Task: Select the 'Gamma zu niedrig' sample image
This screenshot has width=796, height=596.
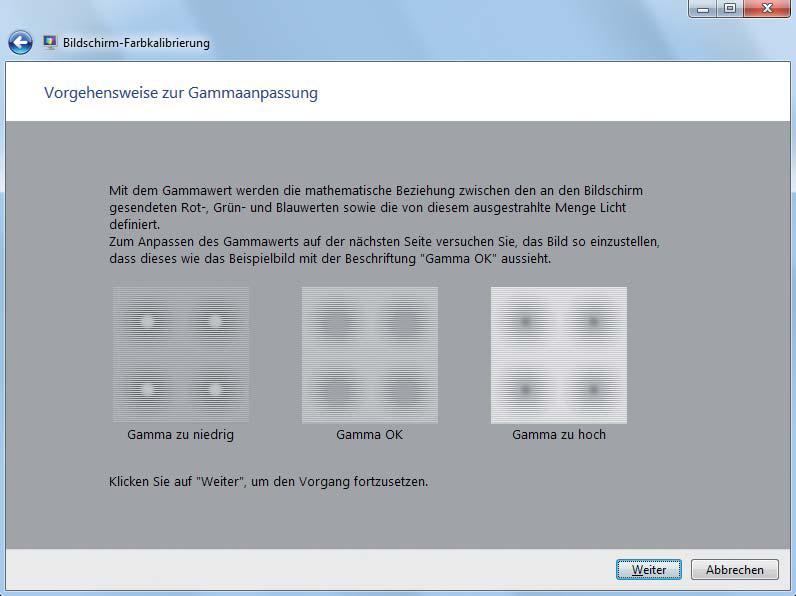Action: (x=181, y=355)
